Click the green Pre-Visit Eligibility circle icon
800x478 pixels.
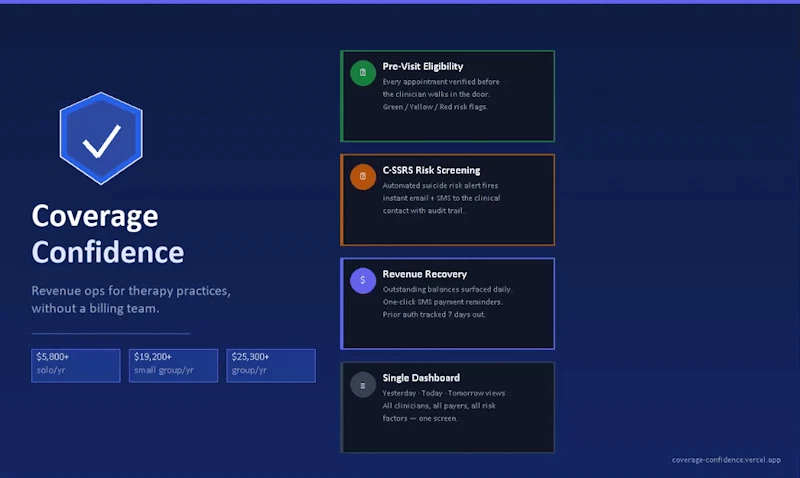[363, 73]
